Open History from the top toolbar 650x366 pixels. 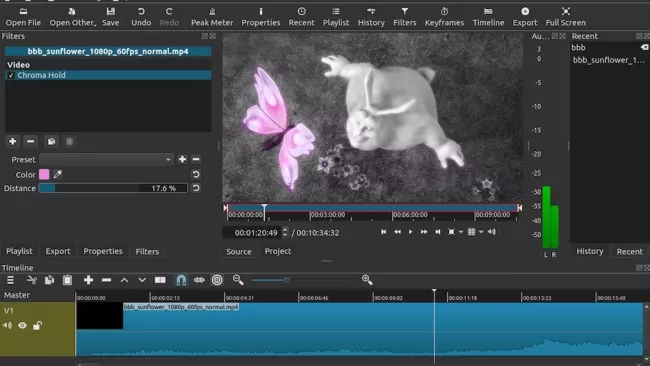point(371,17)
